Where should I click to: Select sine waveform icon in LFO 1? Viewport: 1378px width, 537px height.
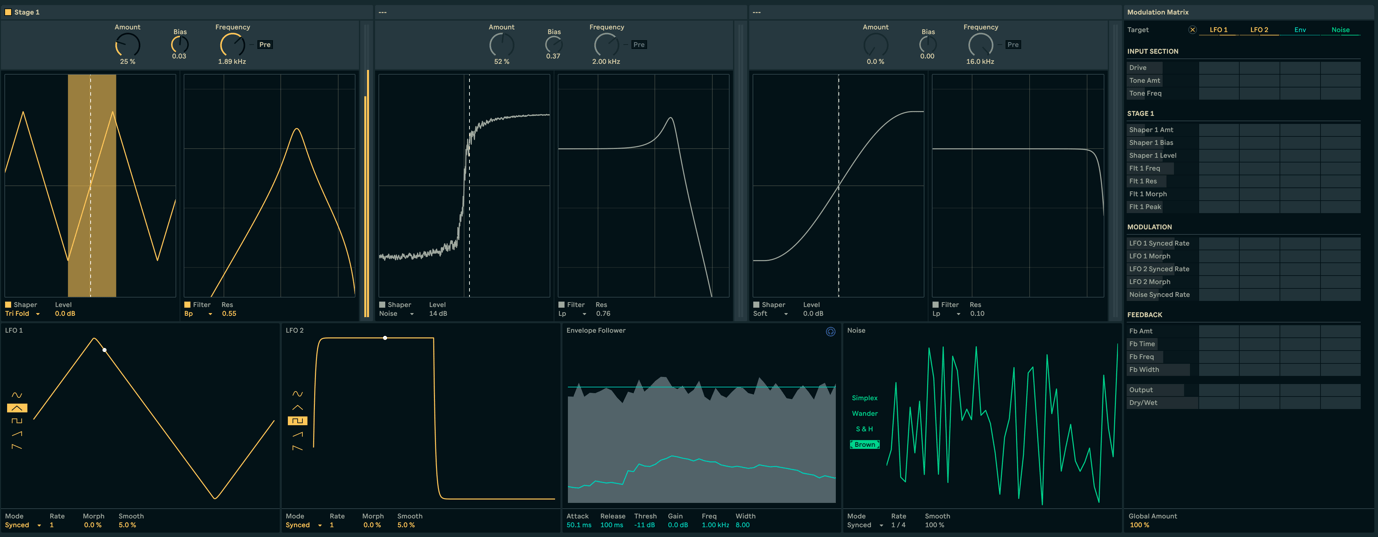17,396
